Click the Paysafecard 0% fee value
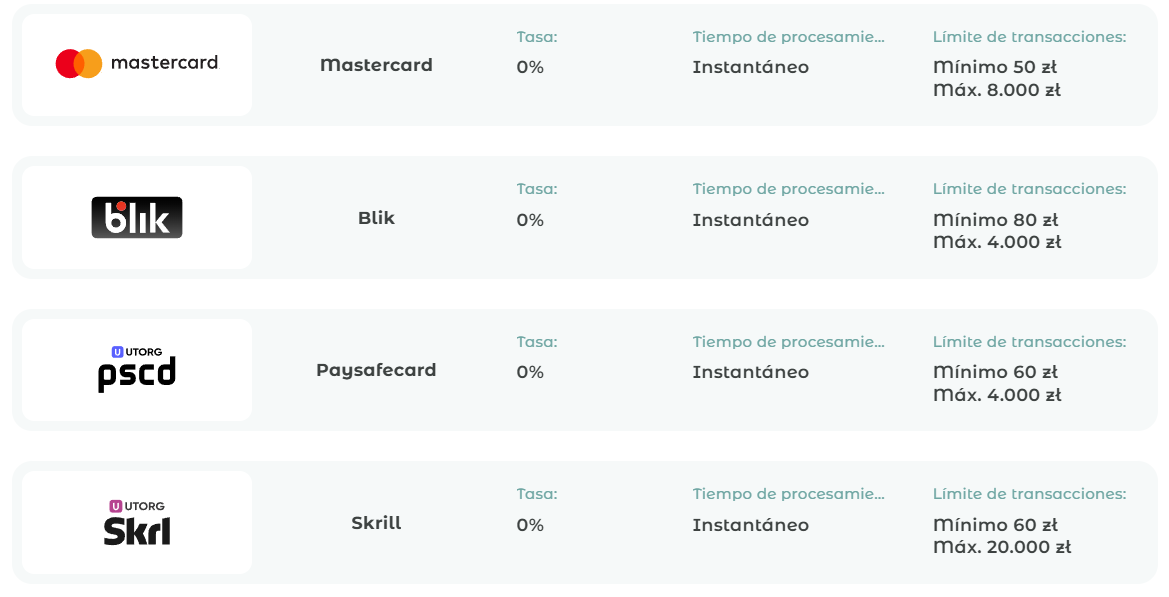Viewport: 1169px width, 597px height. [530, 372]
